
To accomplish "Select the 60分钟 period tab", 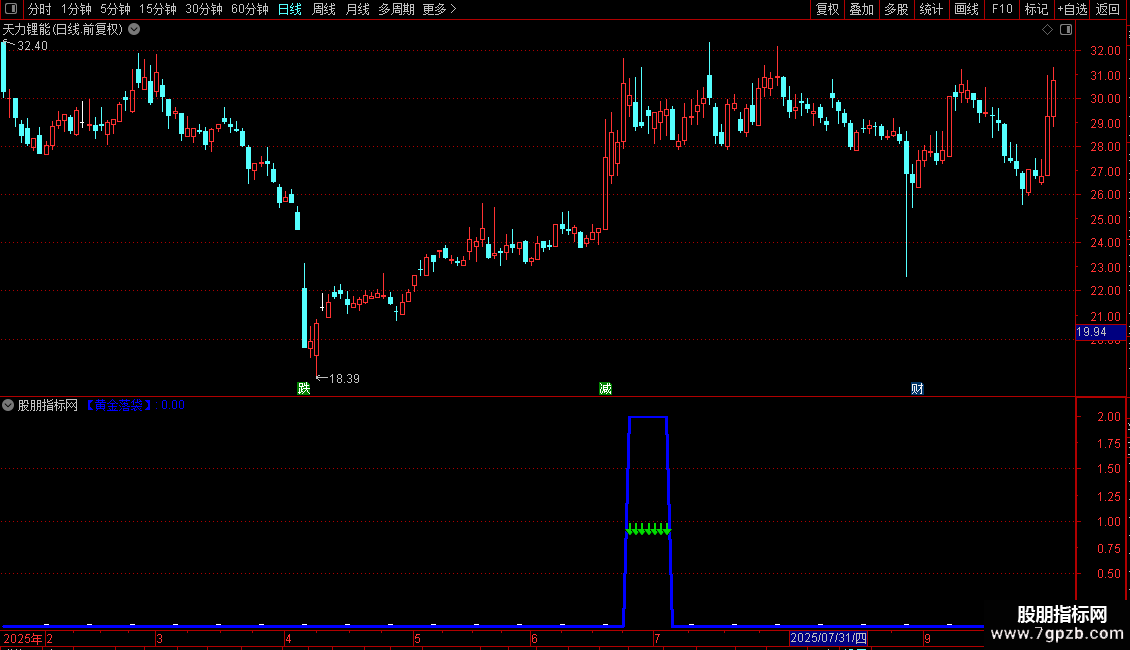I will coord(250,9).
